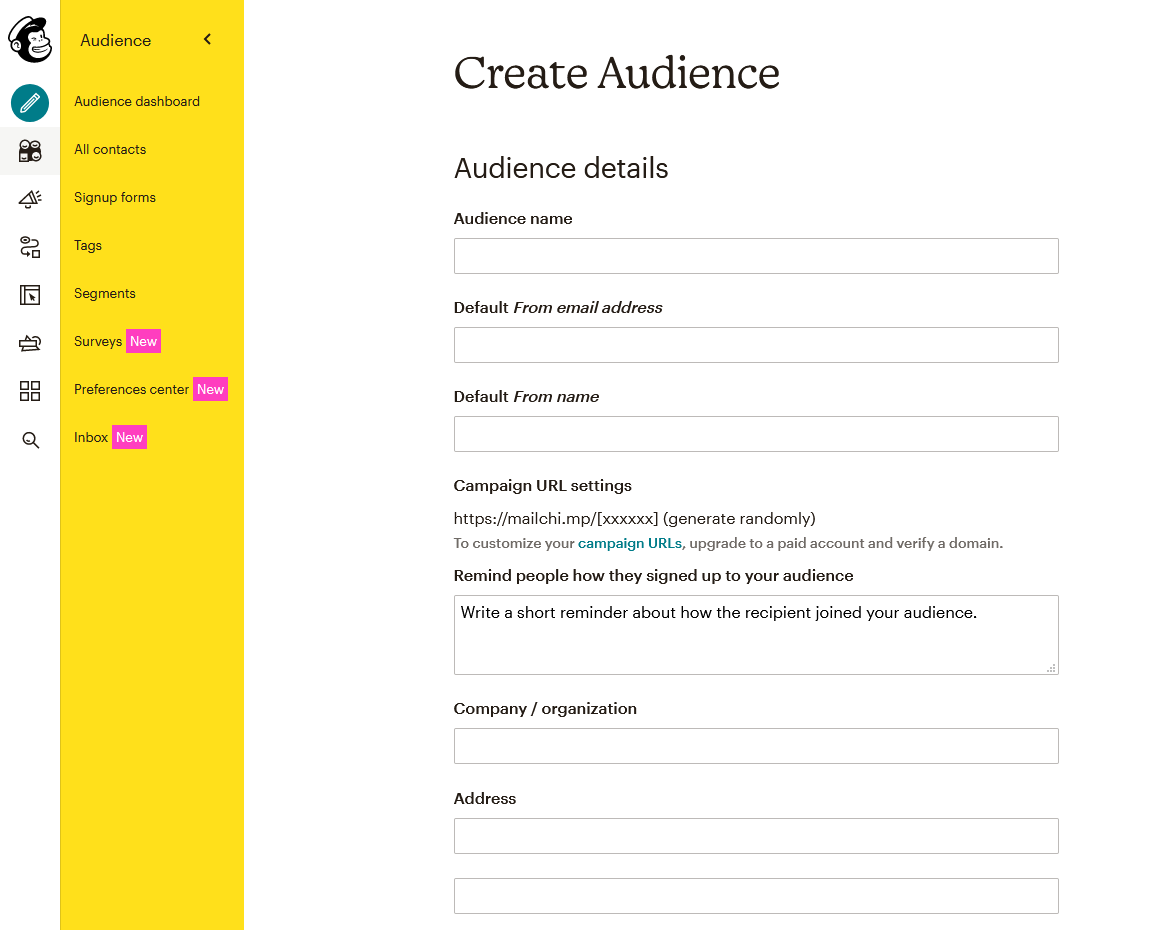
Task: Click the campaign URLs link
Action: [629, 543]
